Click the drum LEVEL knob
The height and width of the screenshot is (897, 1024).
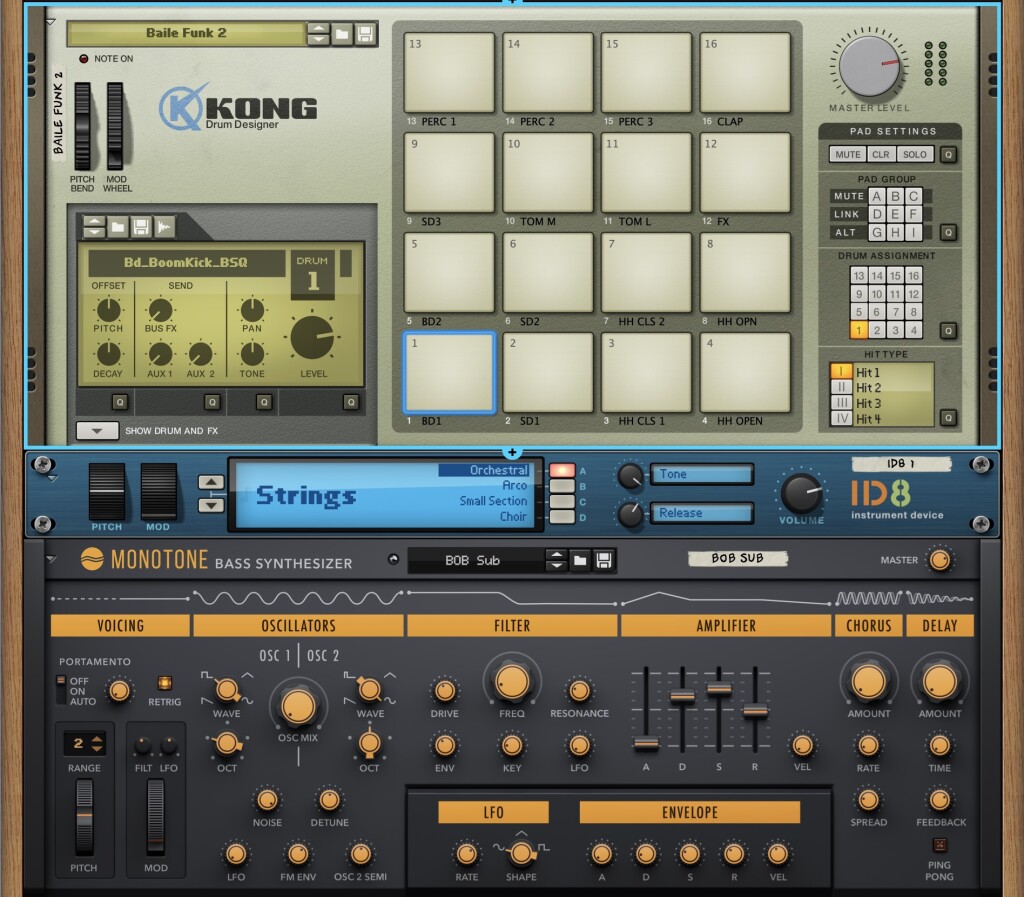click(x=312, y=338)
